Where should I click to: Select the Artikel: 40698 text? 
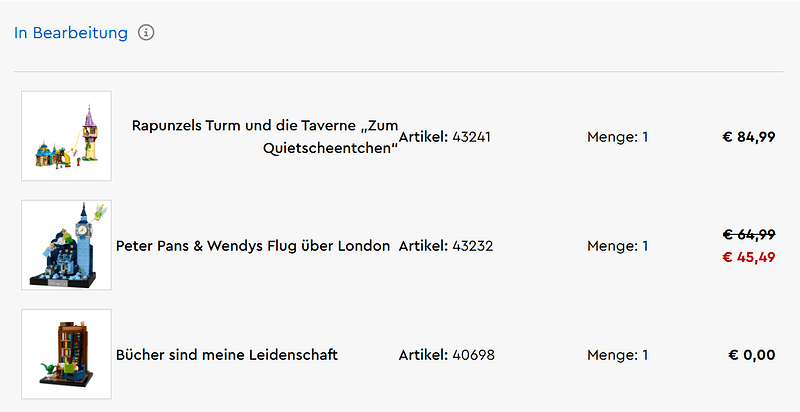[x=446, y=355]
